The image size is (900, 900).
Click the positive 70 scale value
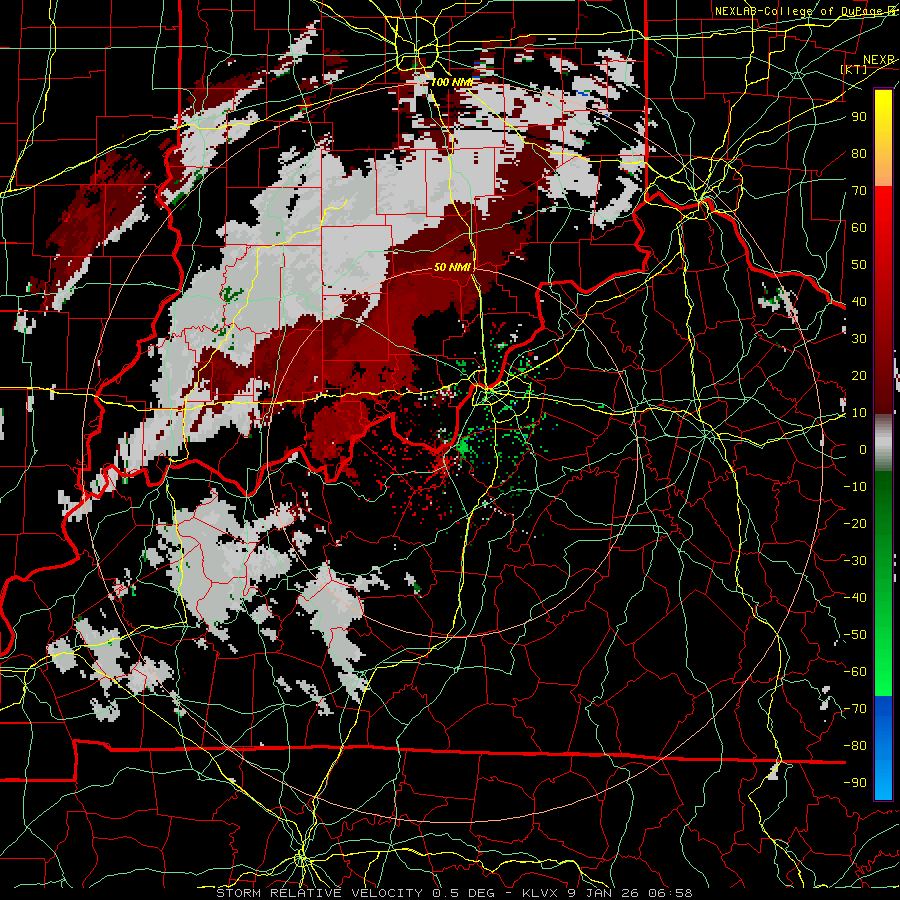click(859, 191)
